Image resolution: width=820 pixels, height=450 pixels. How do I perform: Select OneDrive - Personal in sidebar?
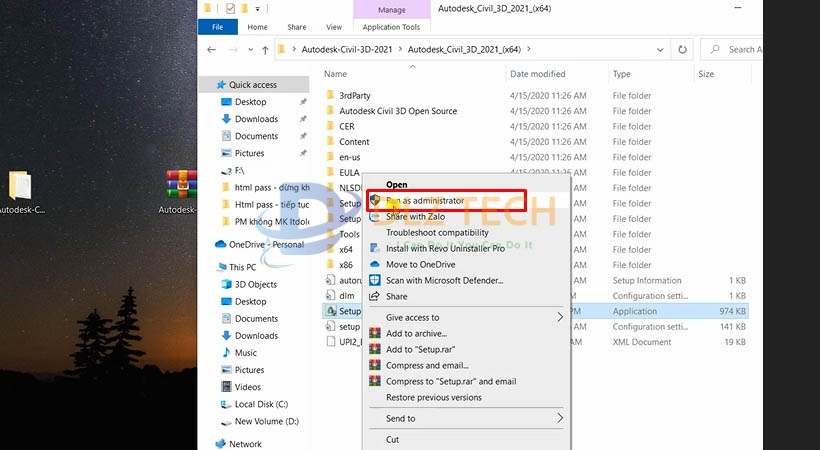pyautogui.click(x=266, y=244)
